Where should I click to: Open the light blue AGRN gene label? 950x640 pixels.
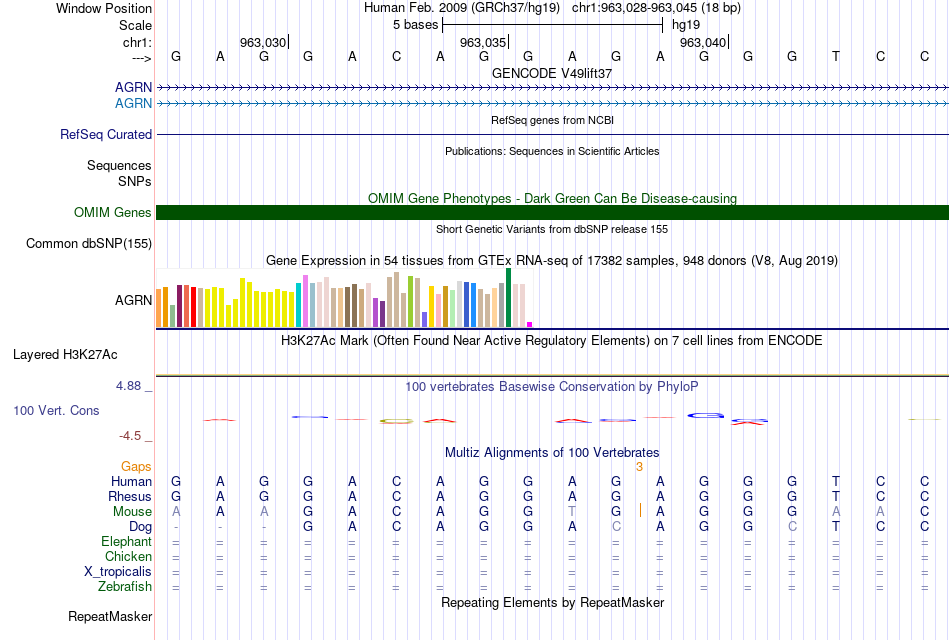pos(133,103)
